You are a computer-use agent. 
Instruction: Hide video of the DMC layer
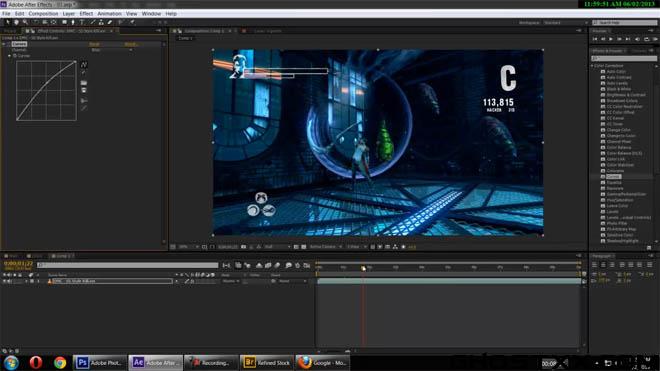5,281
